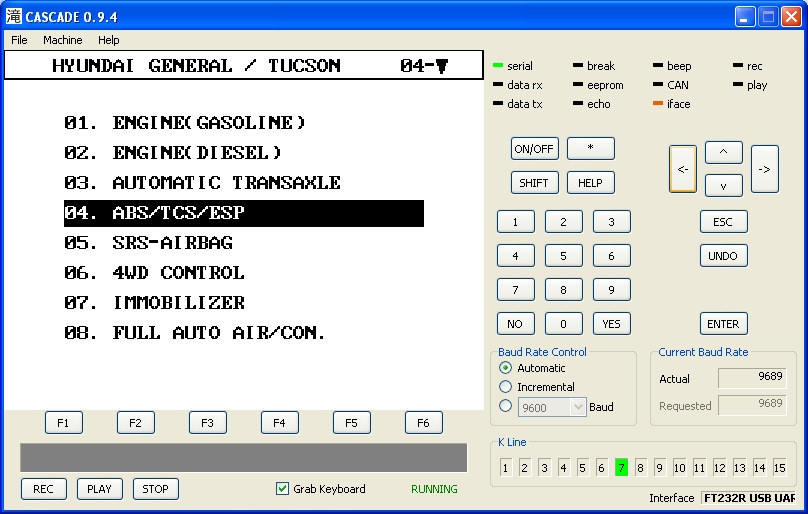Click the F1 function key button
Screen dimensions: 808x514
pos(63,423)
